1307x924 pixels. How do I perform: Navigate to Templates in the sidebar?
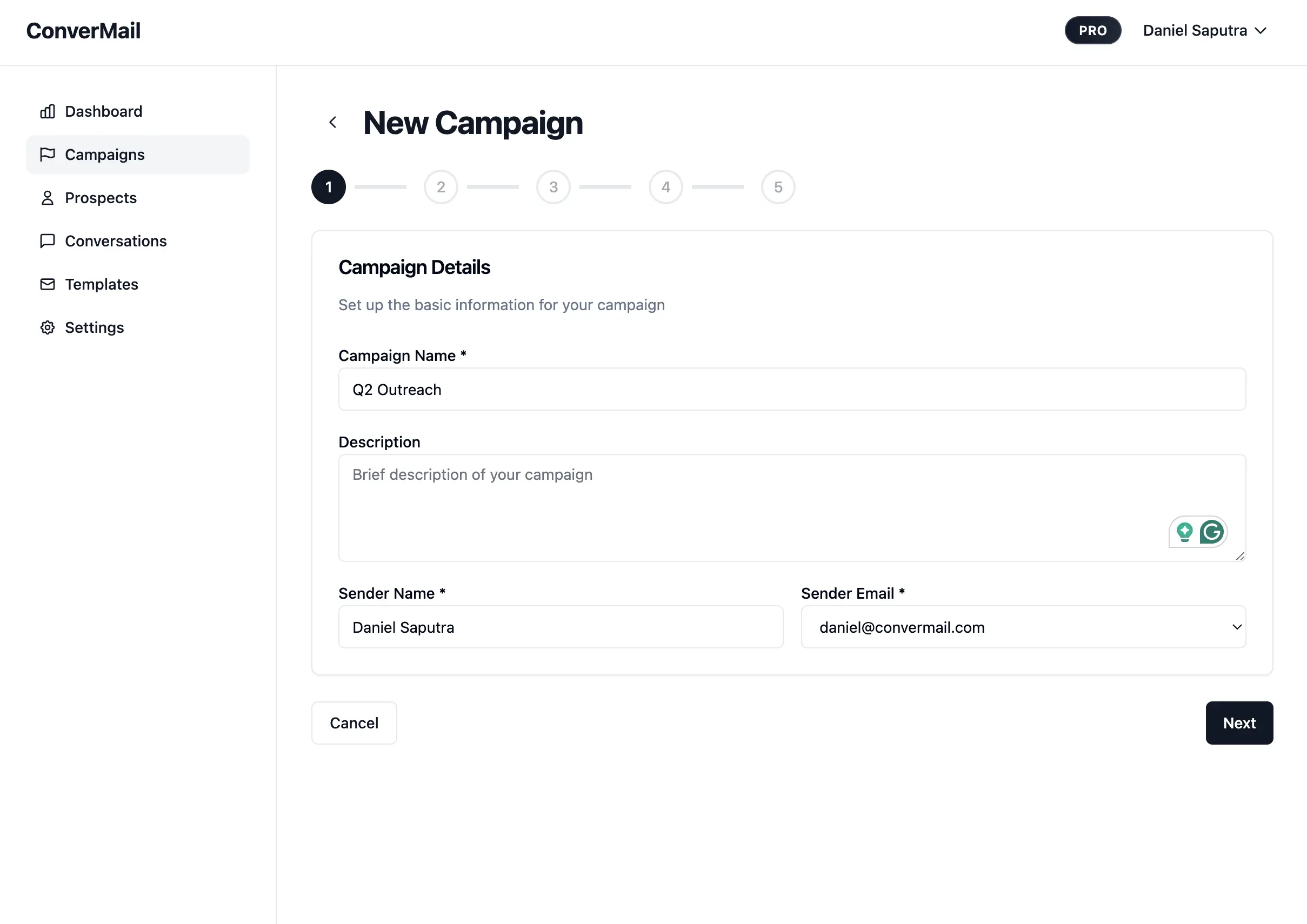pos(101,284)
